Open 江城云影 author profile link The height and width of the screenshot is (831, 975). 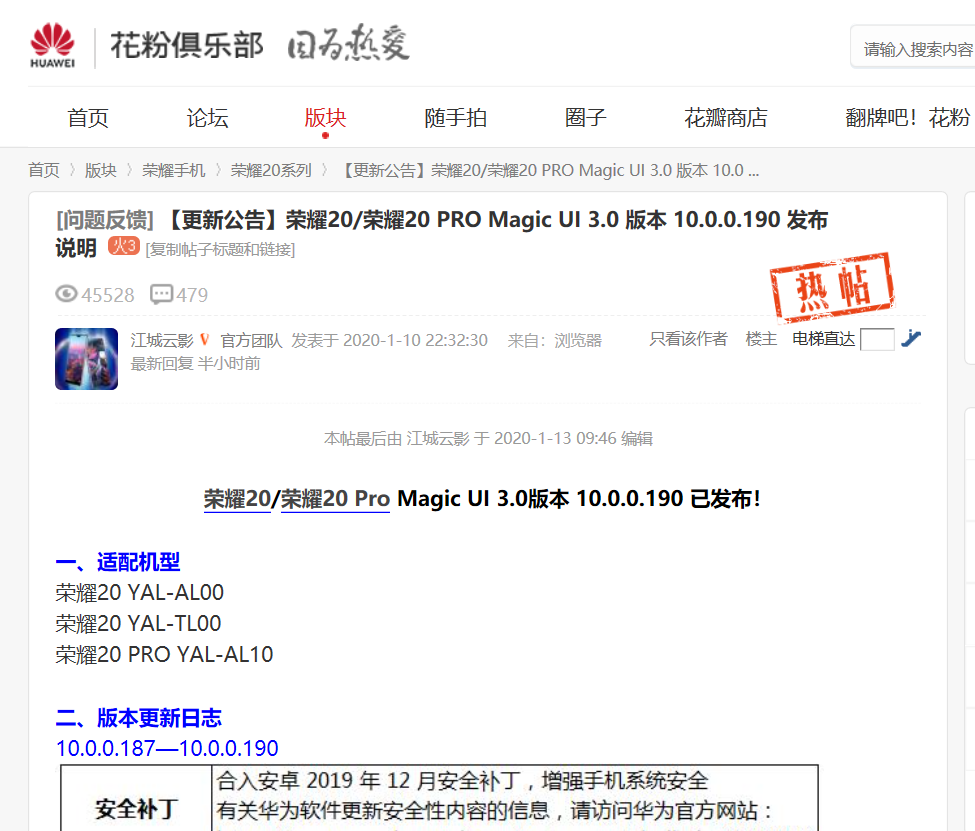point(162,340)
